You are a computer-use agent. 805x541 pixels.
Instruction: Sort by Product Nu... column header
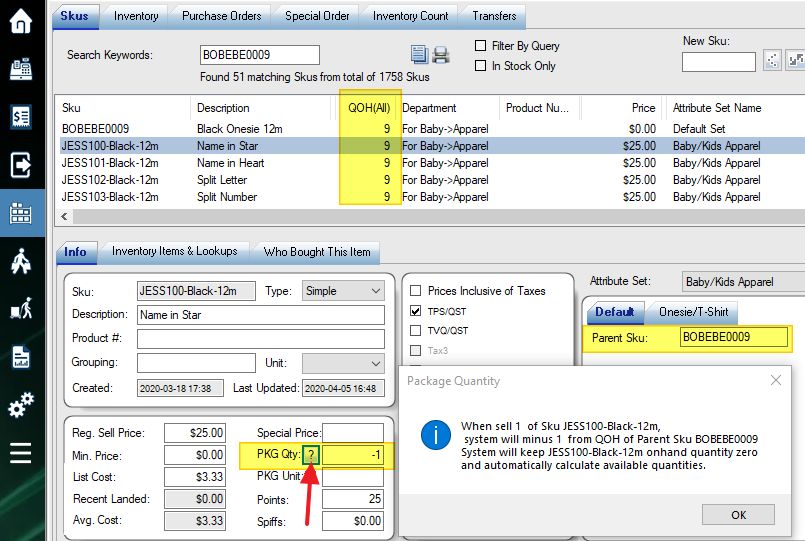(540, 108)
